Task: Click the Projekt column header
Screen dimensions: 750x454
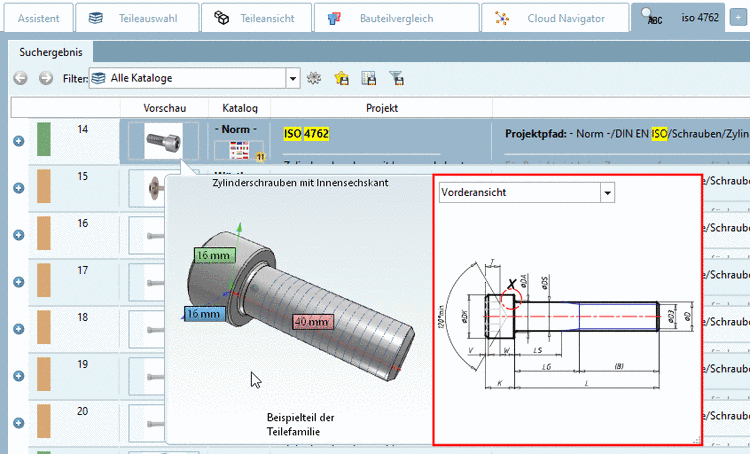Action: point(382,108)
